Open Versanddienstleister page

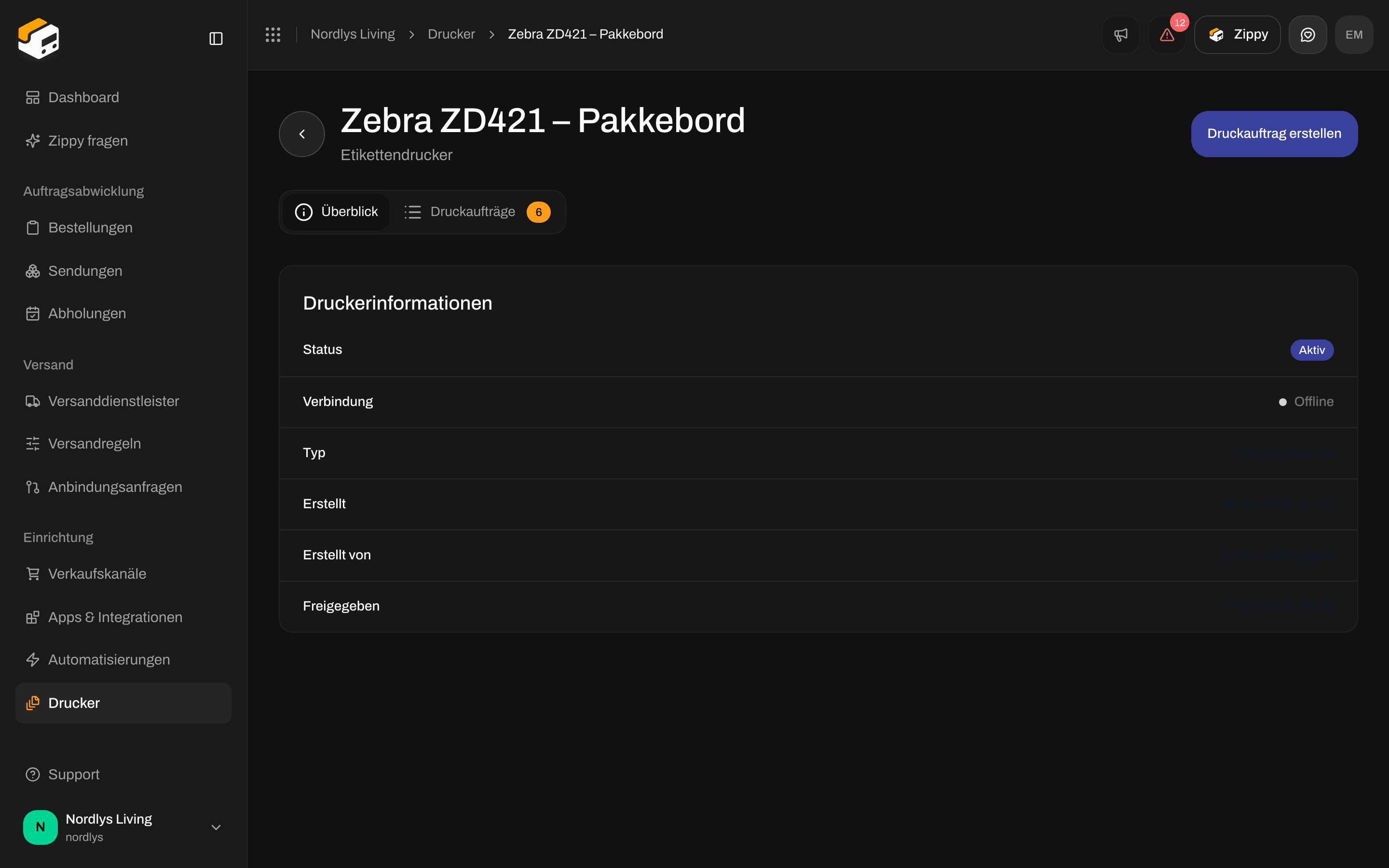tap(123, 401)
